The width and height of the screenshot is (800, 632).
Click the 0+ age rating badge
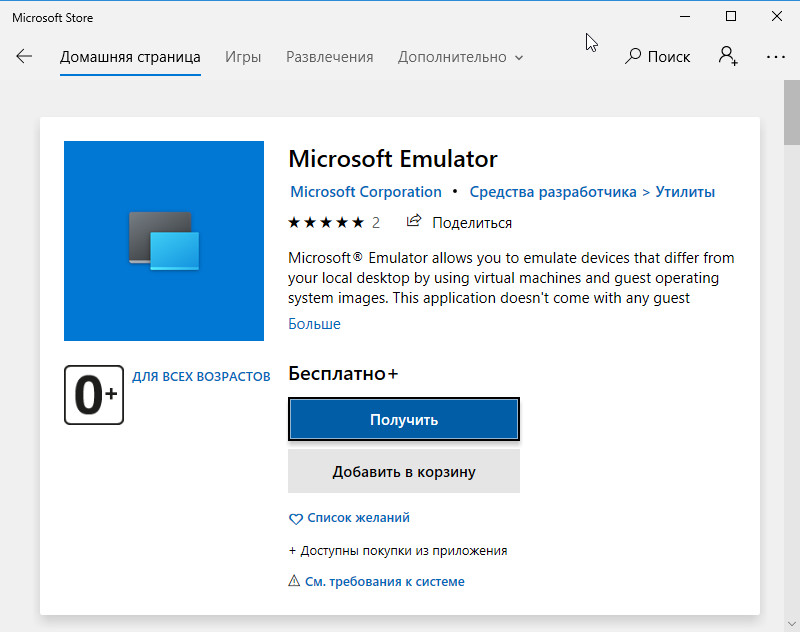tap(94, 395)
